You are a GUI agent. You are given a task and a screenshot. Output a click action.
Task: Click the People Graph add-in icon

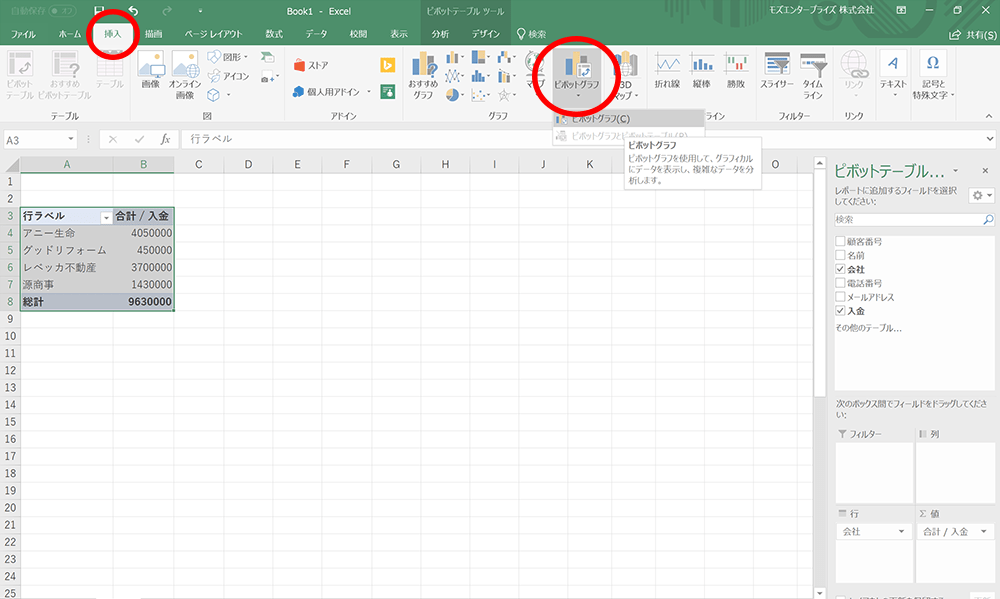(x=388, y=92)
